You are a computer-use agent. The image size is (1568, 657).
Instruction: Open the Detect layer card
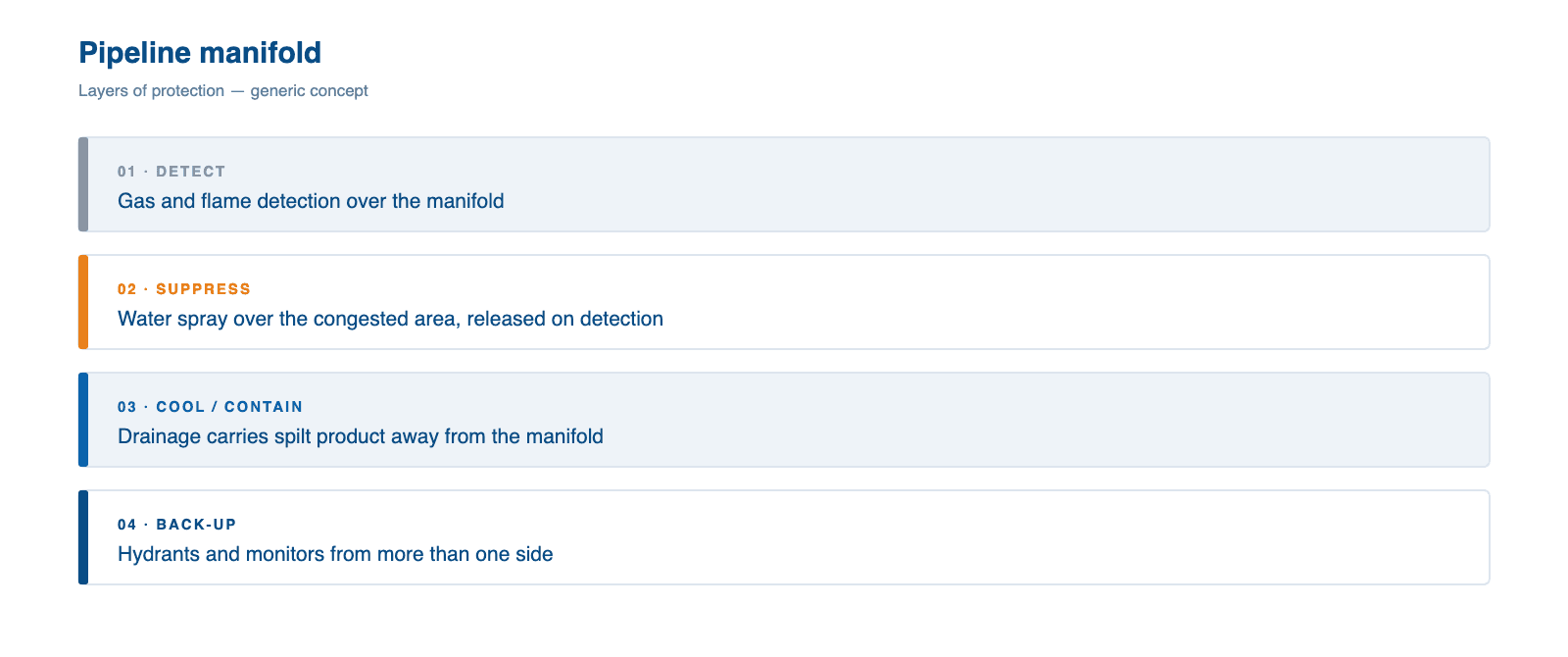(784, 184)
